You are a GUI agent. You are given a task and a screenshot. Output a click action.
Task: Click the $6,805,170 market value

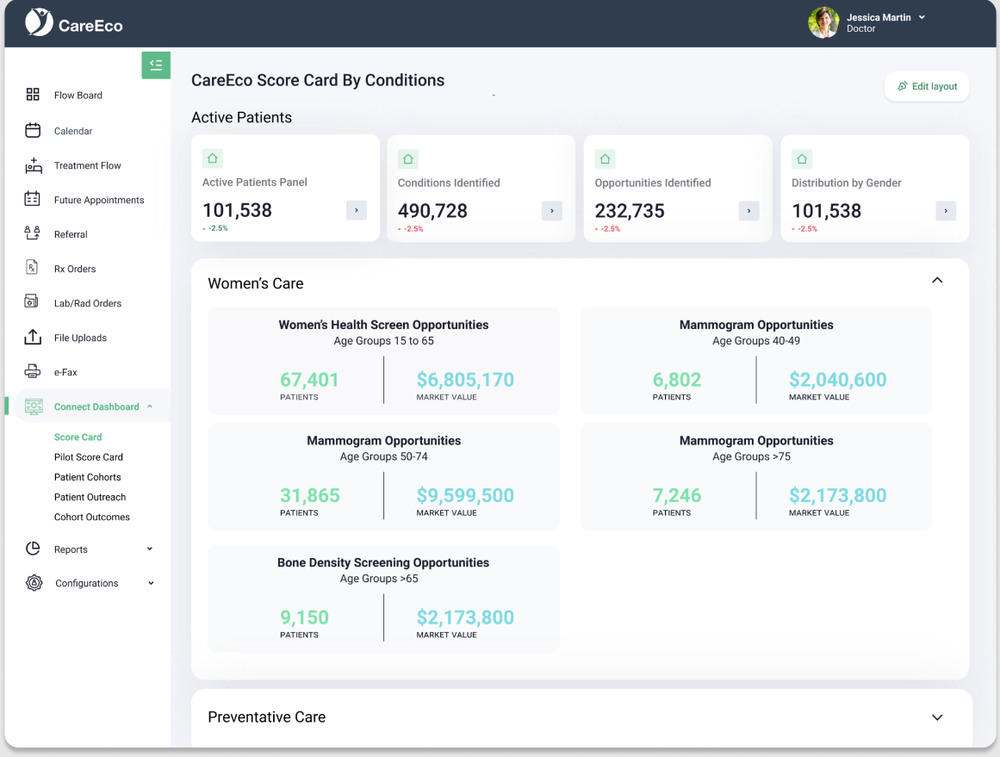465,379
